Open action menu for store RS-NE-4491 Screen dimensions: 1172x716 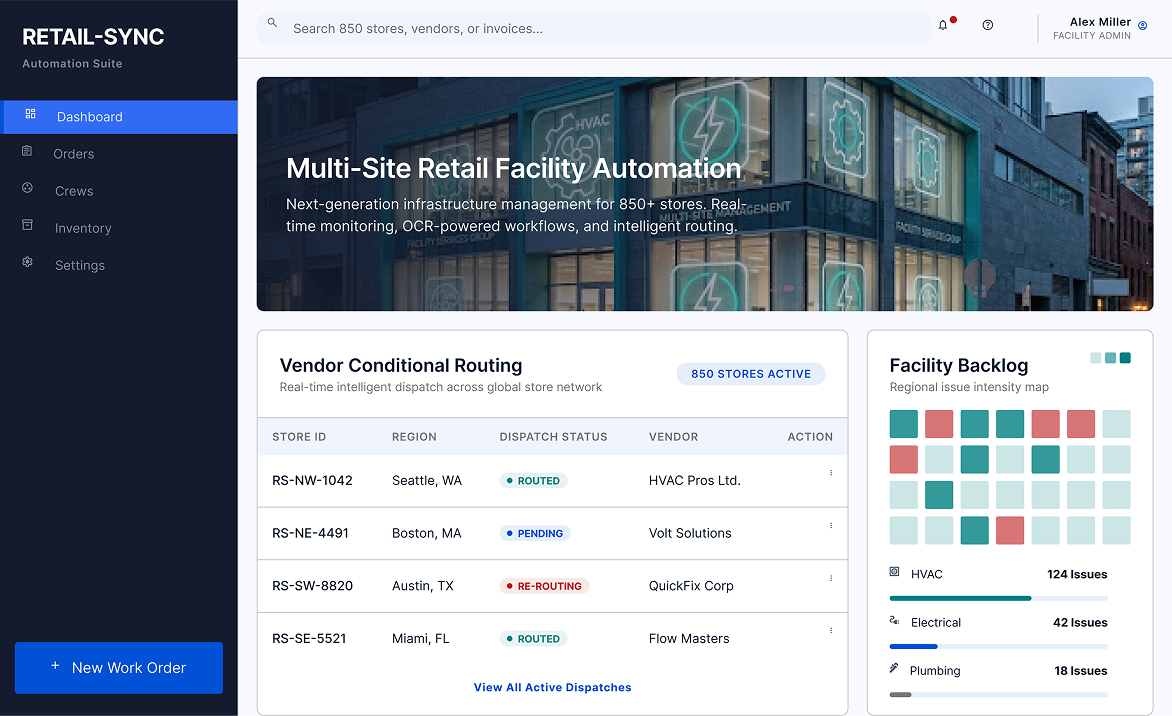click(x=830, y=525)
